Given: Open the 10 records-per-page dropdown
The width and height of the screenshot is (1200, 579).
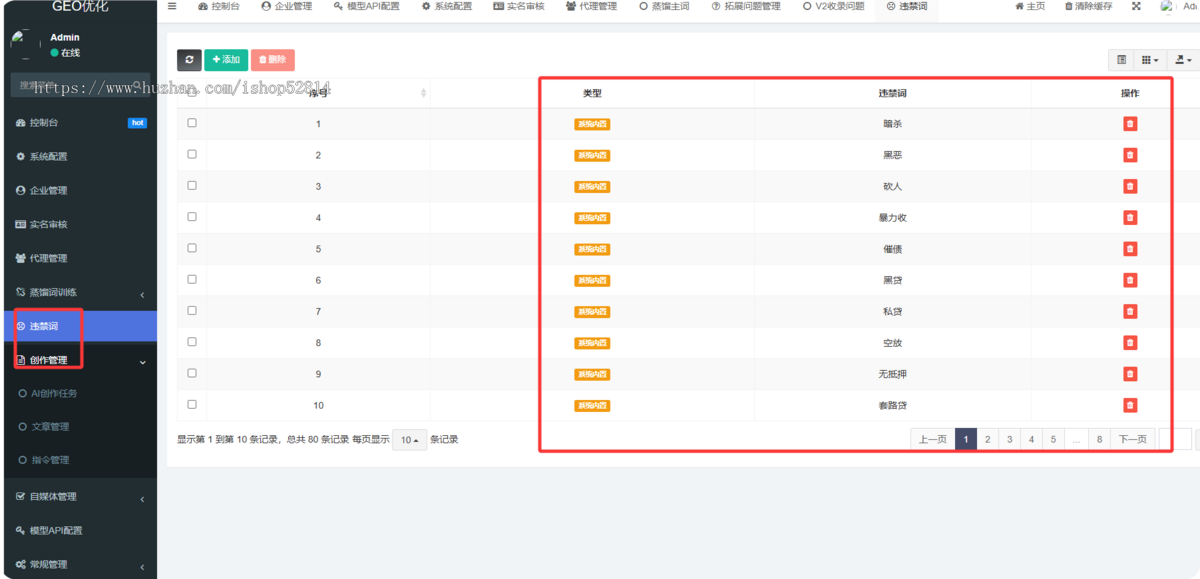Looking at the screenshot, I should point(409,440).
